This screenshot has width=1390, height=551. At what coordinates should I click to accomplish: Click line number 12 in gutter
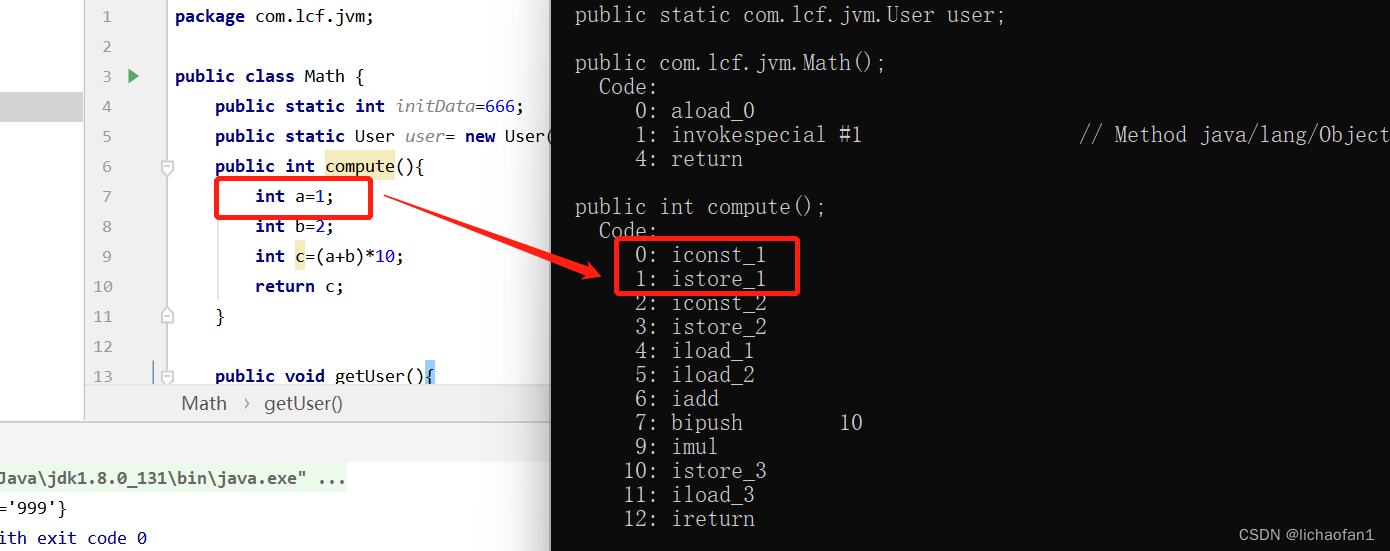click(x=103, y=346)
